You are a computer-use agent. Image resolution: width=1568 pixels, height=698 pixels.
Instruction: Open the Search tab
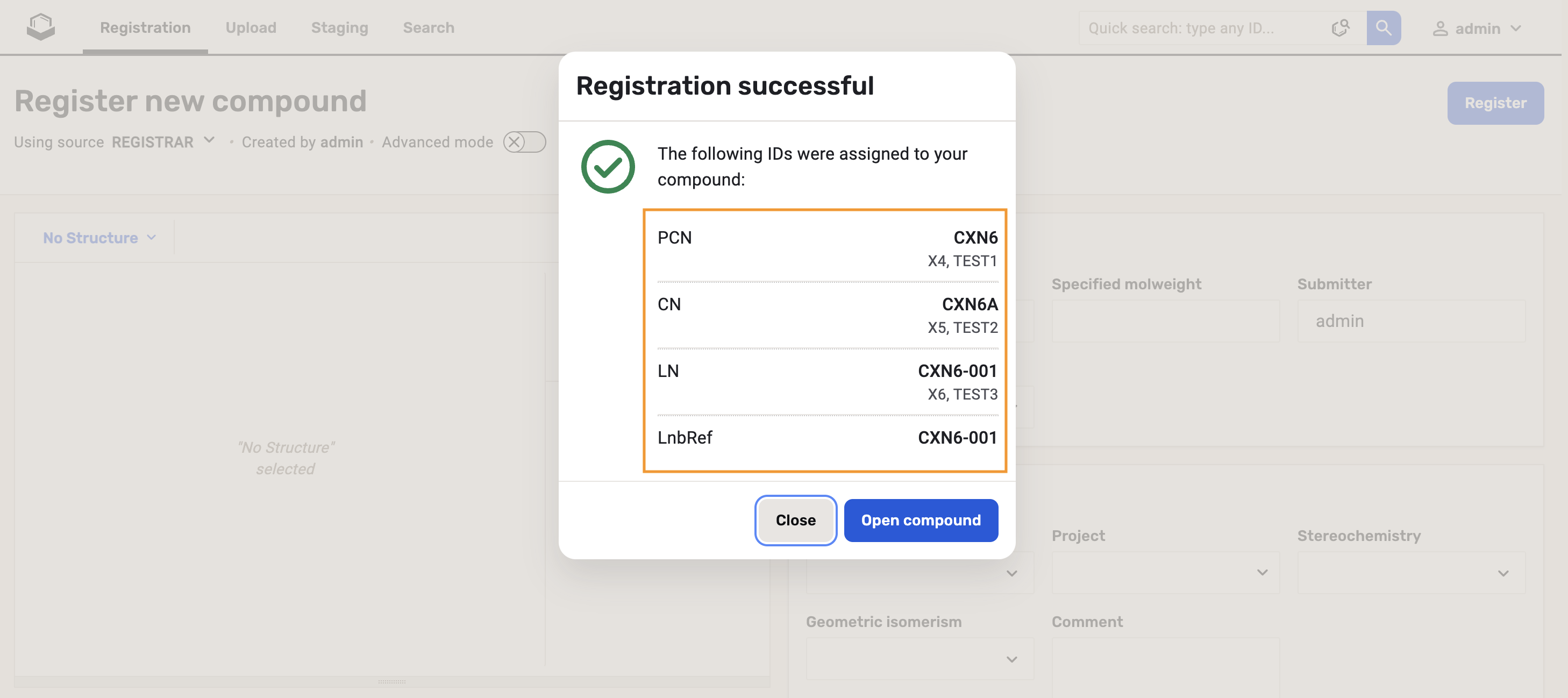click(x=429, y=28)
